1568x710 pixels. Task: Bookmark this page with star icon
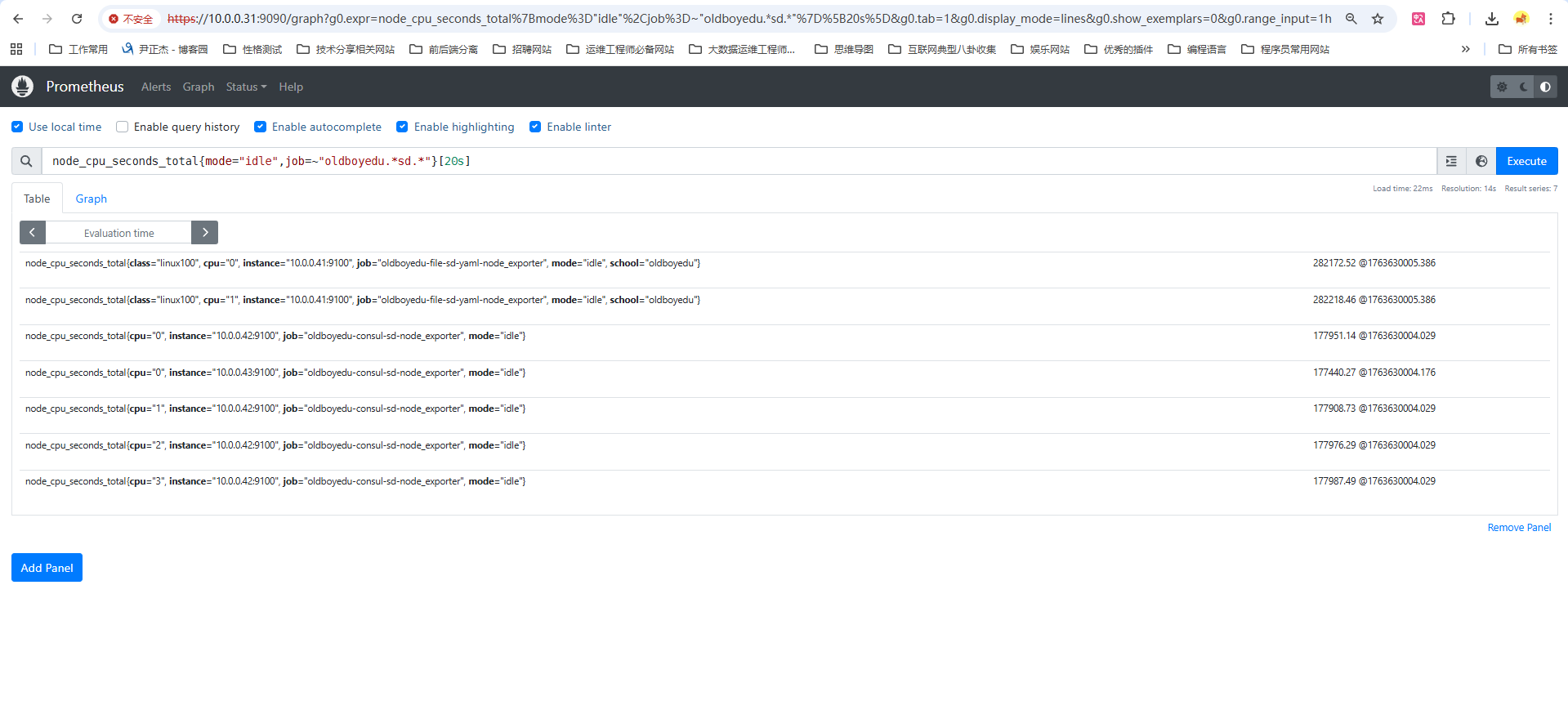(x=1378, y=19)
